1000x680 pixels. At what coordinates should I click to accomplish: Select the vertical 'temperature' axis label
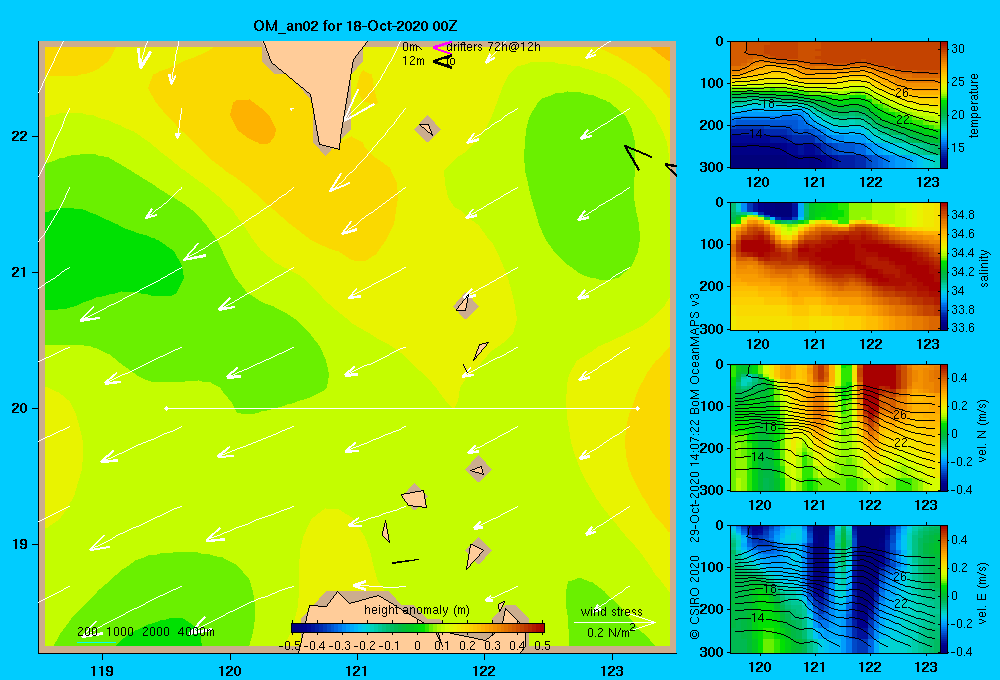tap(974, 105)
